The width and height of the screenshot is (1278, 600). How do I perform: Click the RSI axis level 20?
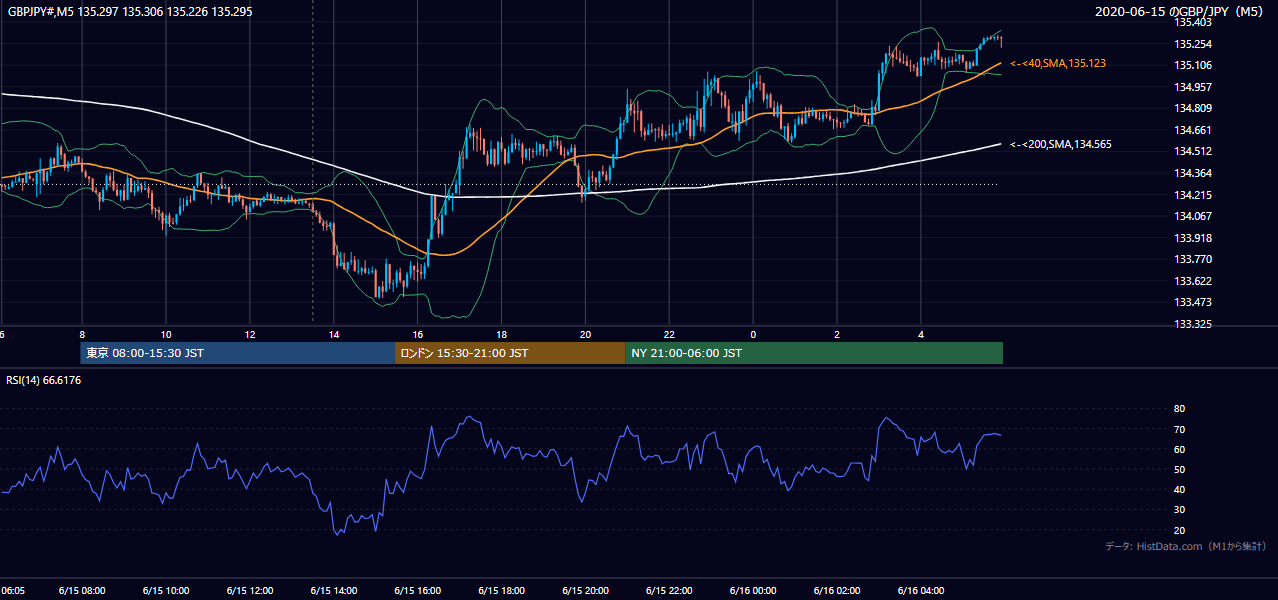tap(1179, 530)
